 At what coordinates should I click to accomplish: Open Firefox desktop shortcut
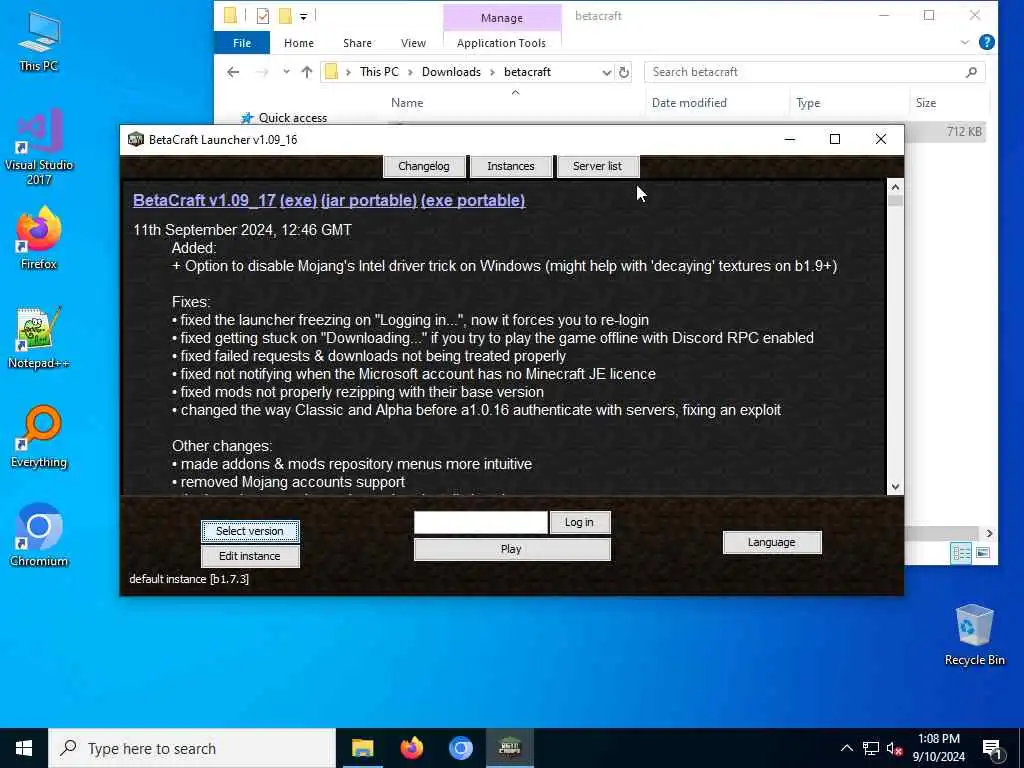click(39, 239)
